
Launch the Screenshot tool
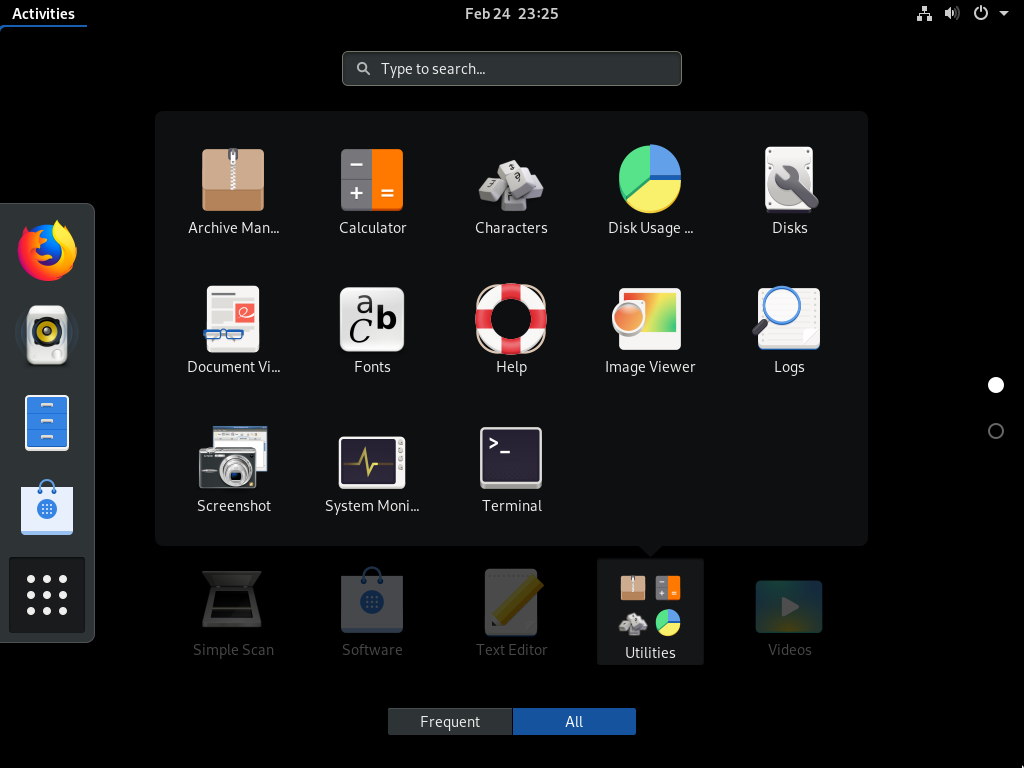click(x=233, y=469)
